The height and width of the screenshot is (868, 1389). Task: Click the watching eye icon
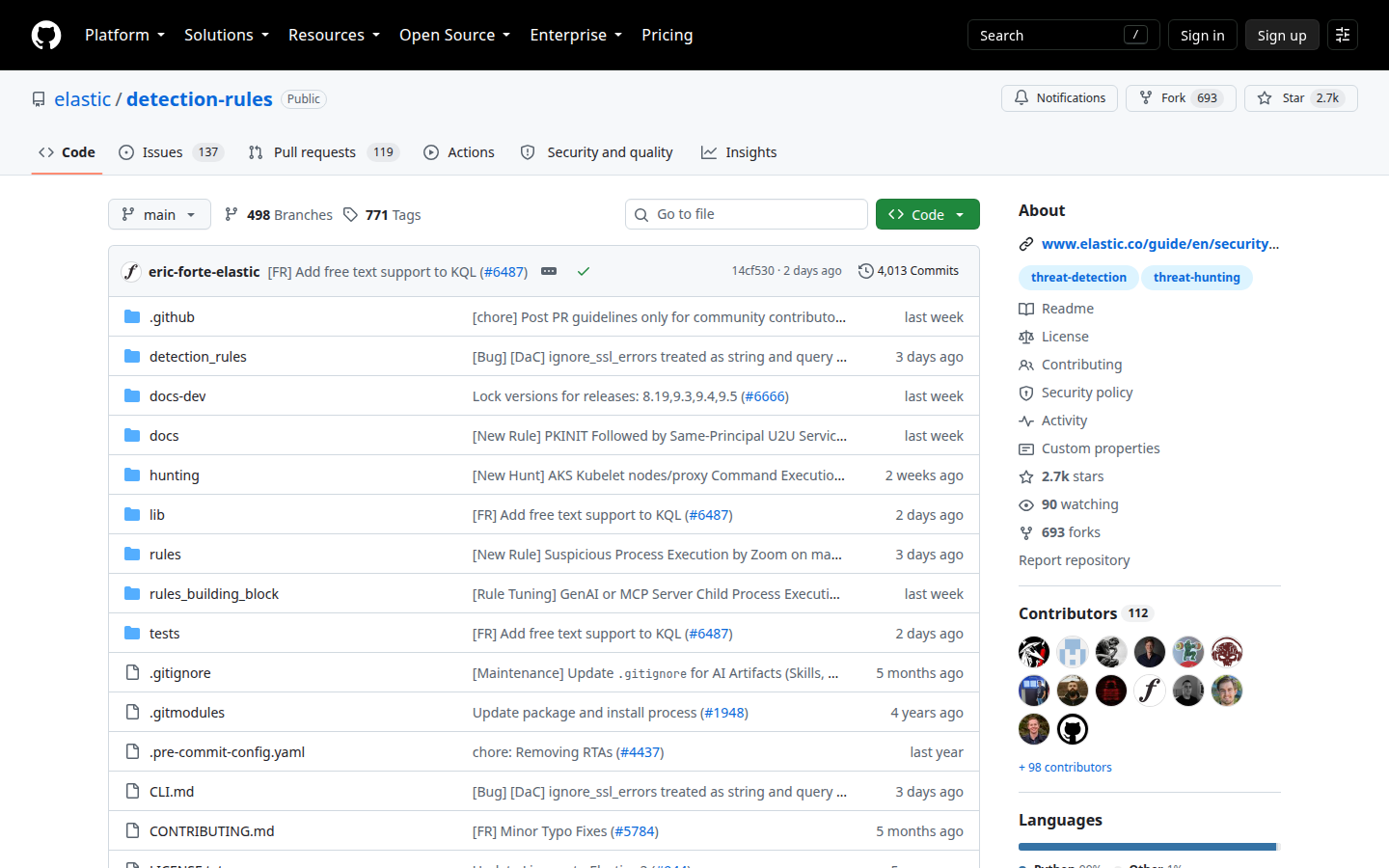[1026, 504]
